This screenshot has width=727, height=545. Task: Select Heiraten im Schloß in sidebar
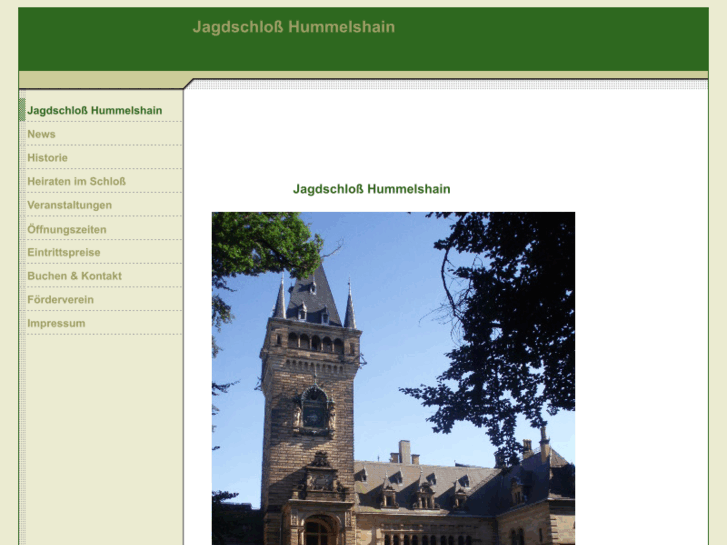77,181
